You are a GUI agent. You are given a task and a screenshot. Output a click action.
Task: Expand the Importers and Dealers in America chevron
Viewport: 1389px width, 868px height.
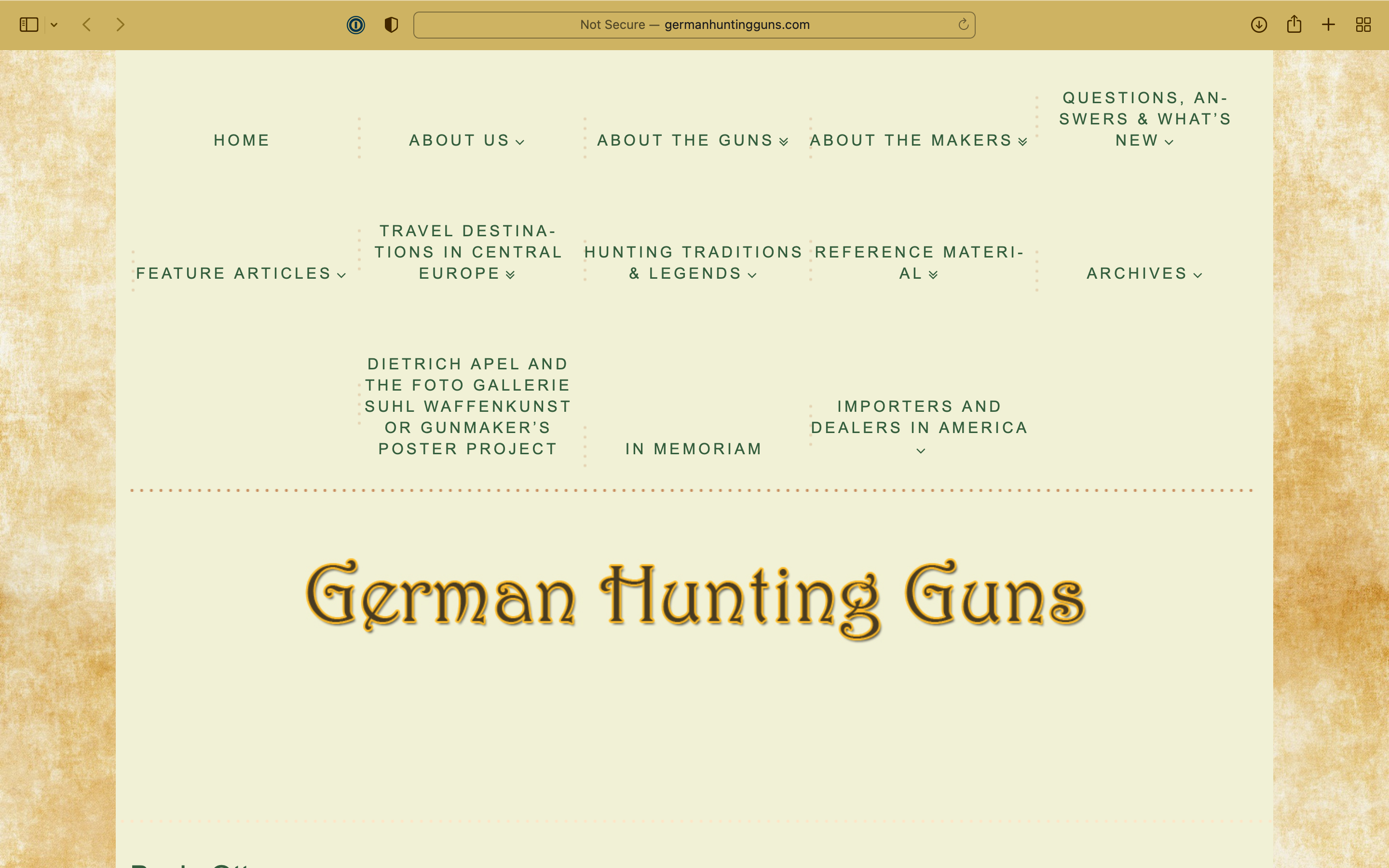click(921, 451)
